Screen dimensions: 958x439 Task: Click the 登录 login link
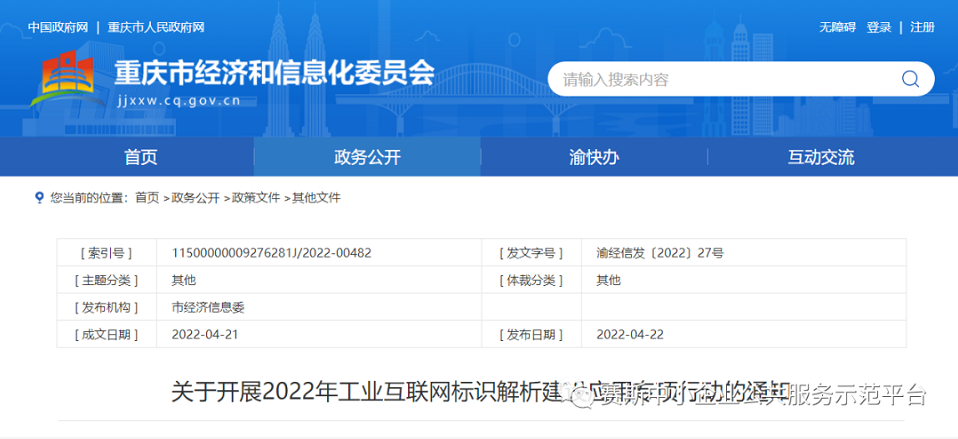(879, 27)
